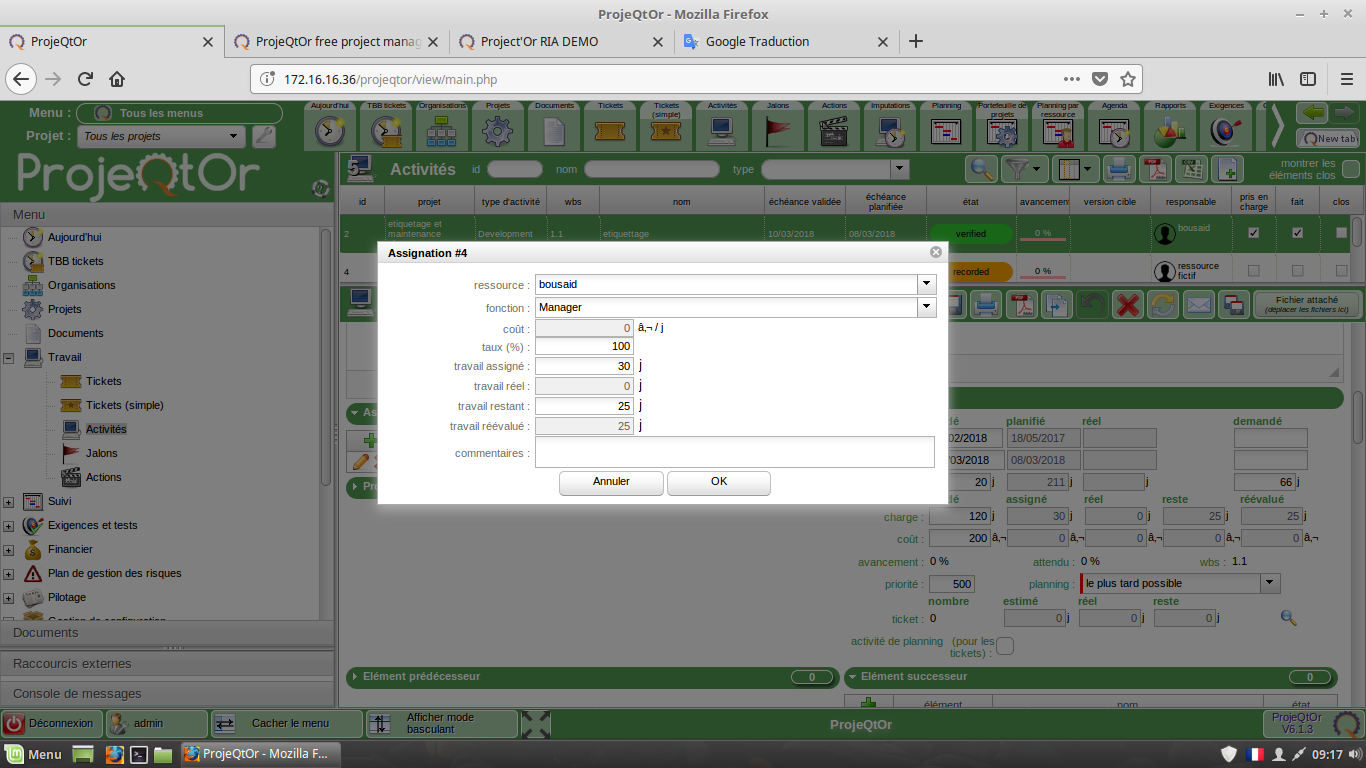The image size is (1366, 768).
Task: Click the OK button in dialog
Action: pos(718,482)
